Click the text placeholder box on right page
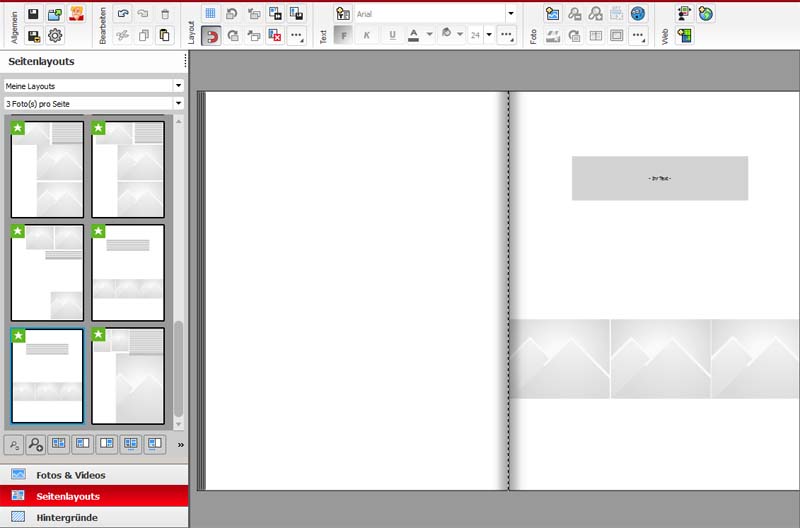The image size is (800, 528). click(x=659, y=178)
